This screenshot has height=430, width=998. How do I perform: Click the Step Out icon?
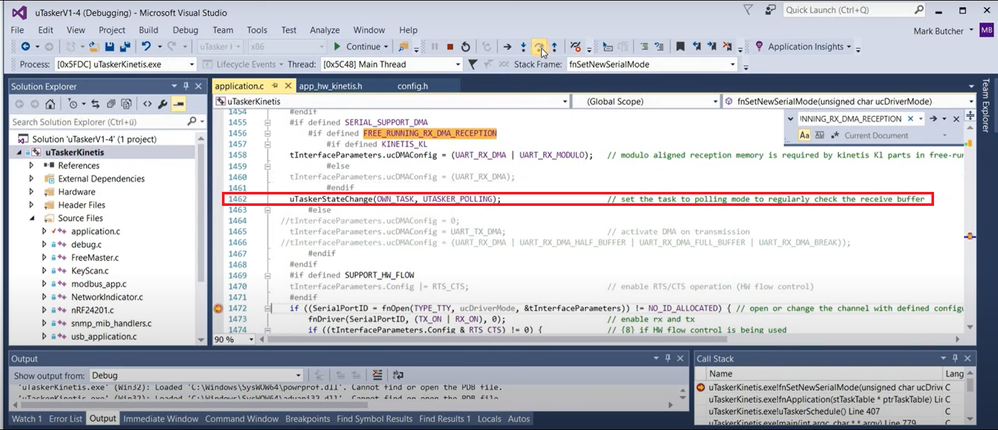pos(554,46)
